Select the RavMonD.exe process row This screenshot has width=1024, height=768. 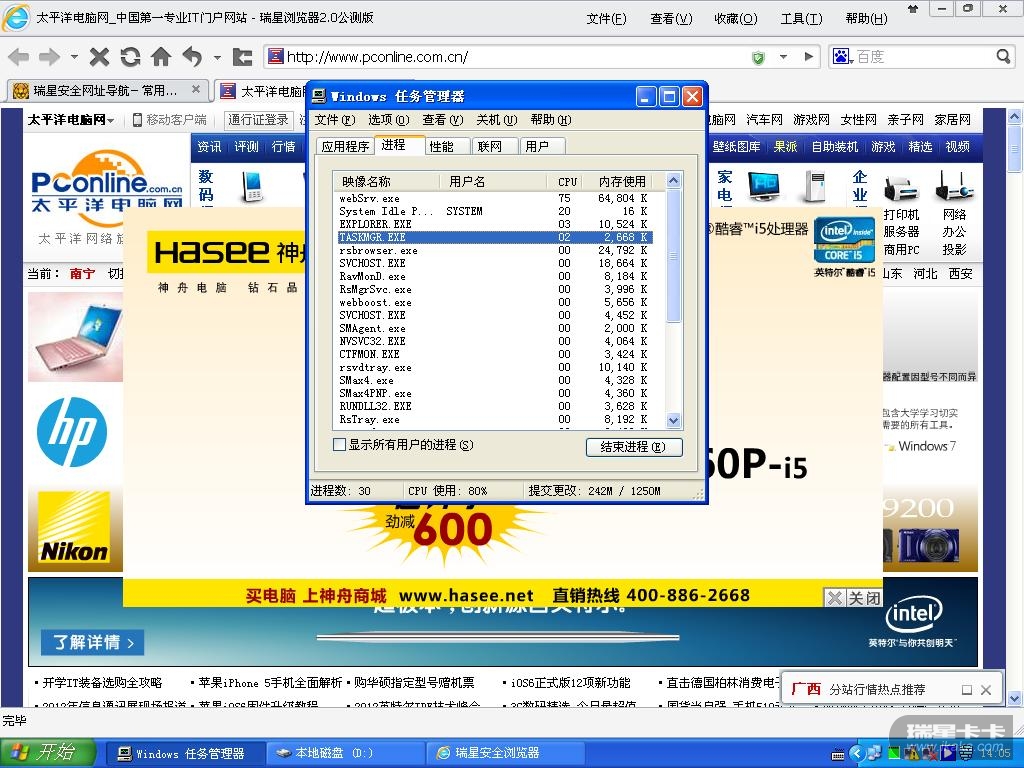494,276
